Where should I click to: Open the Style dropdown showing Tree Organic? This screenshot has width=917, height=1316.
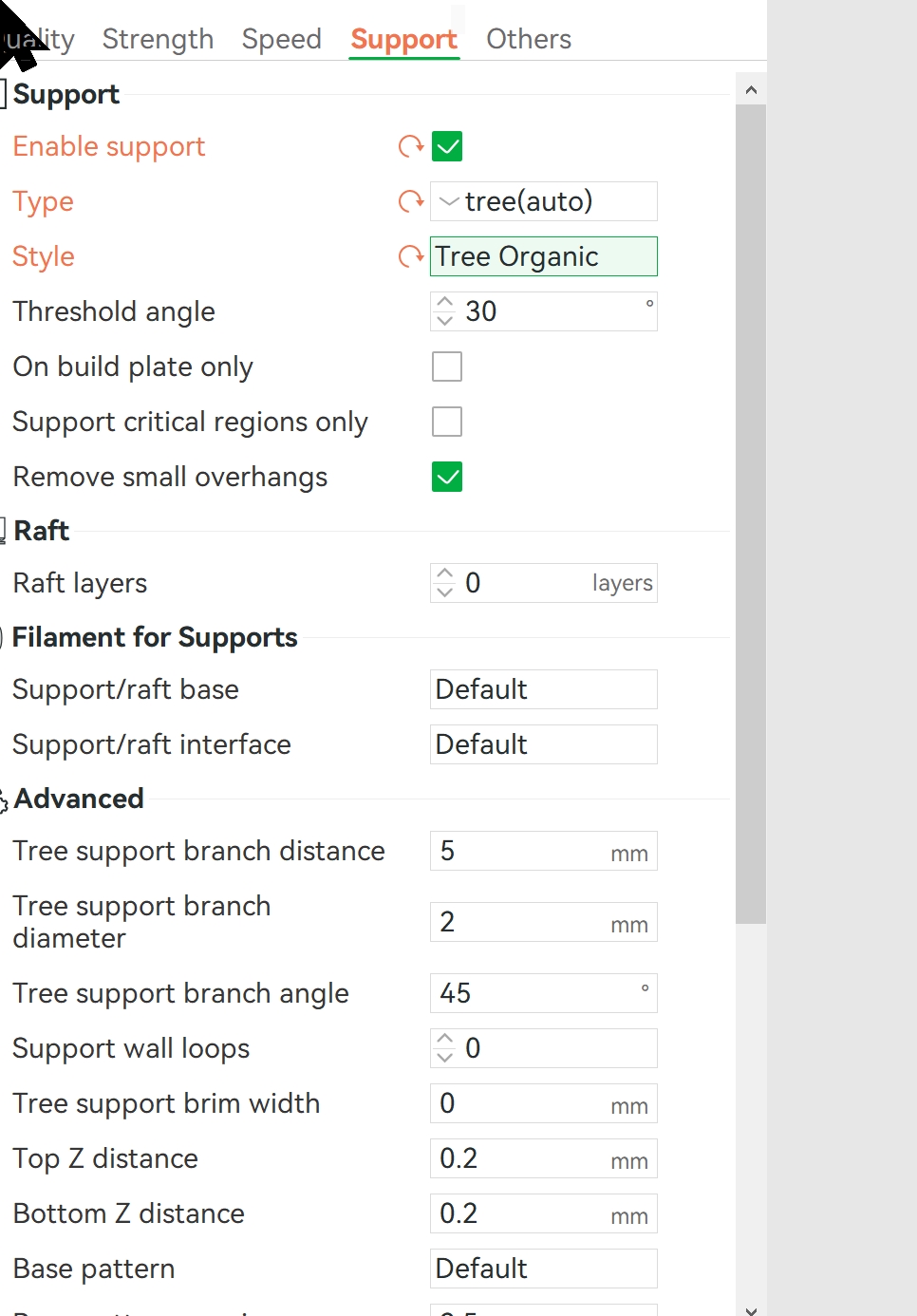click(544, 256)
